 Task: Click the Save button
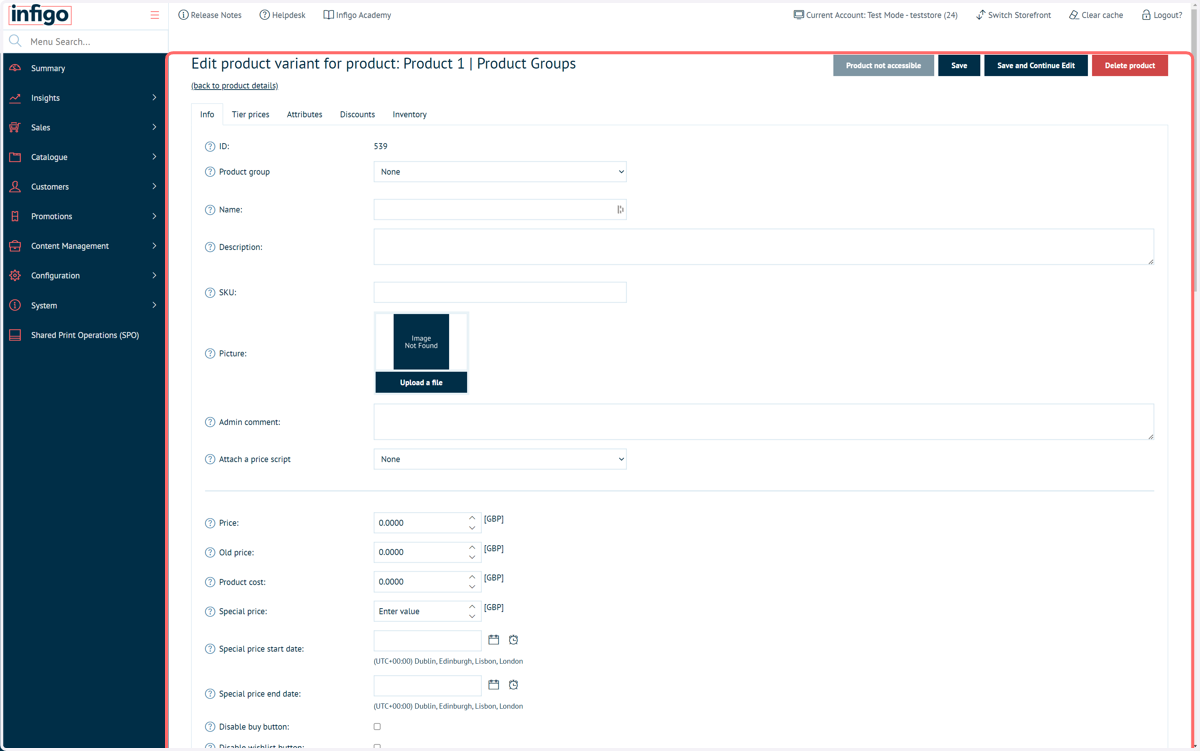(x=959, y=65)
